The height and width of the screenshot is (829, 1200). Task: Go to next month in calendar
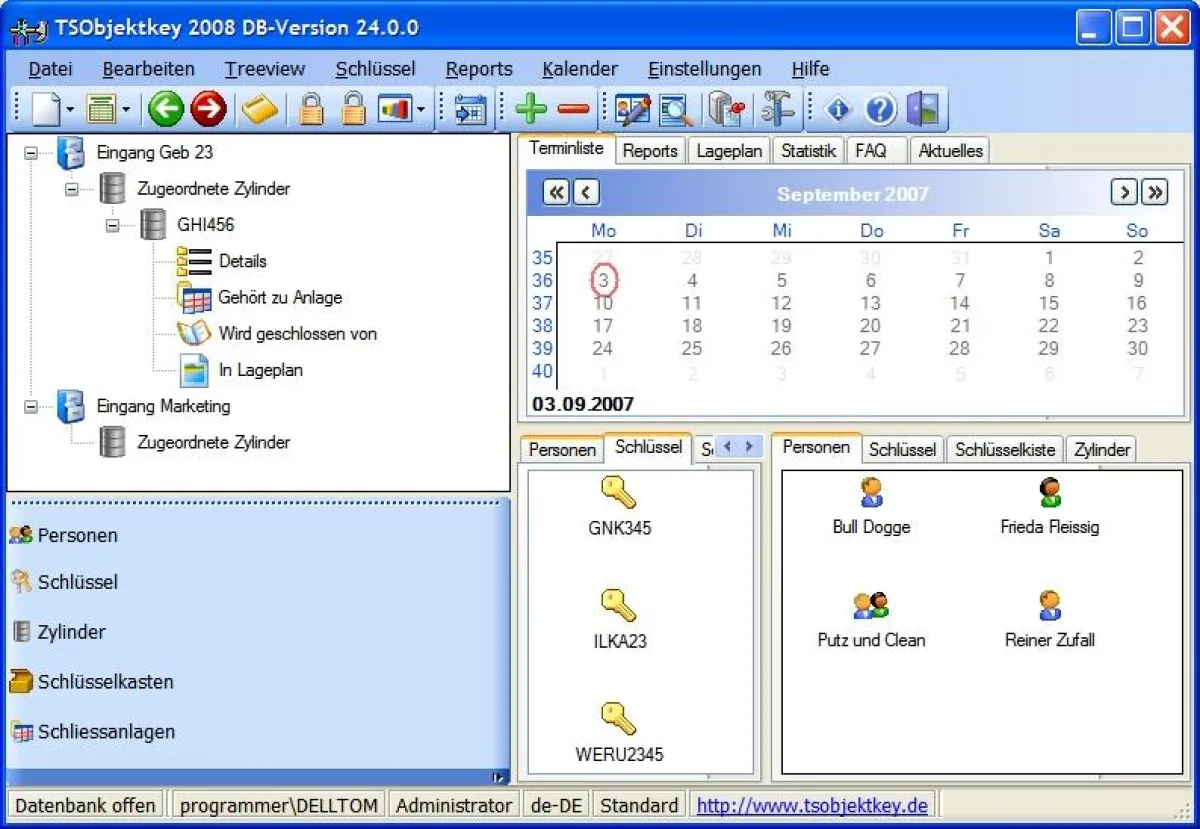coord(1124,192)
